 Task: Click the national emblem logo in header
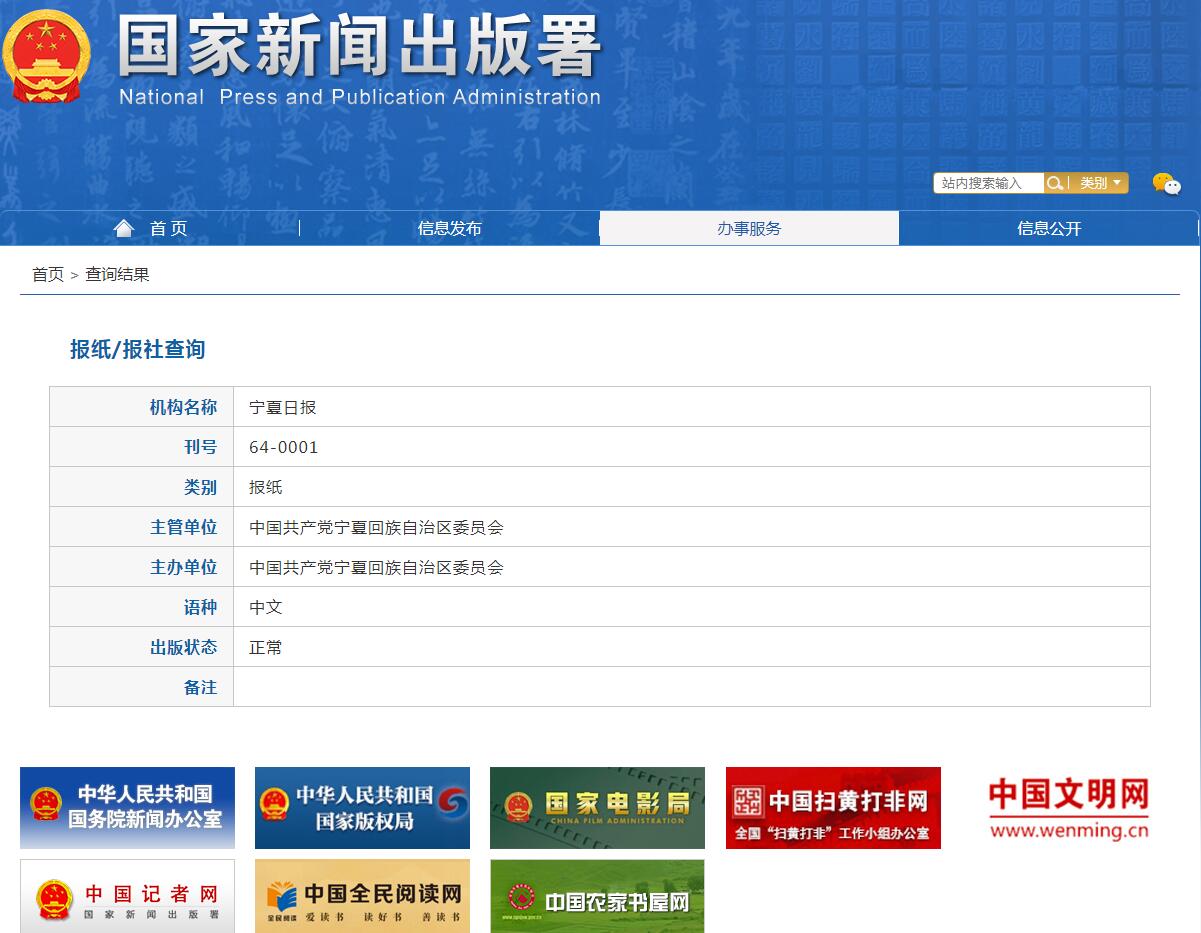click(x=45, y=56)
